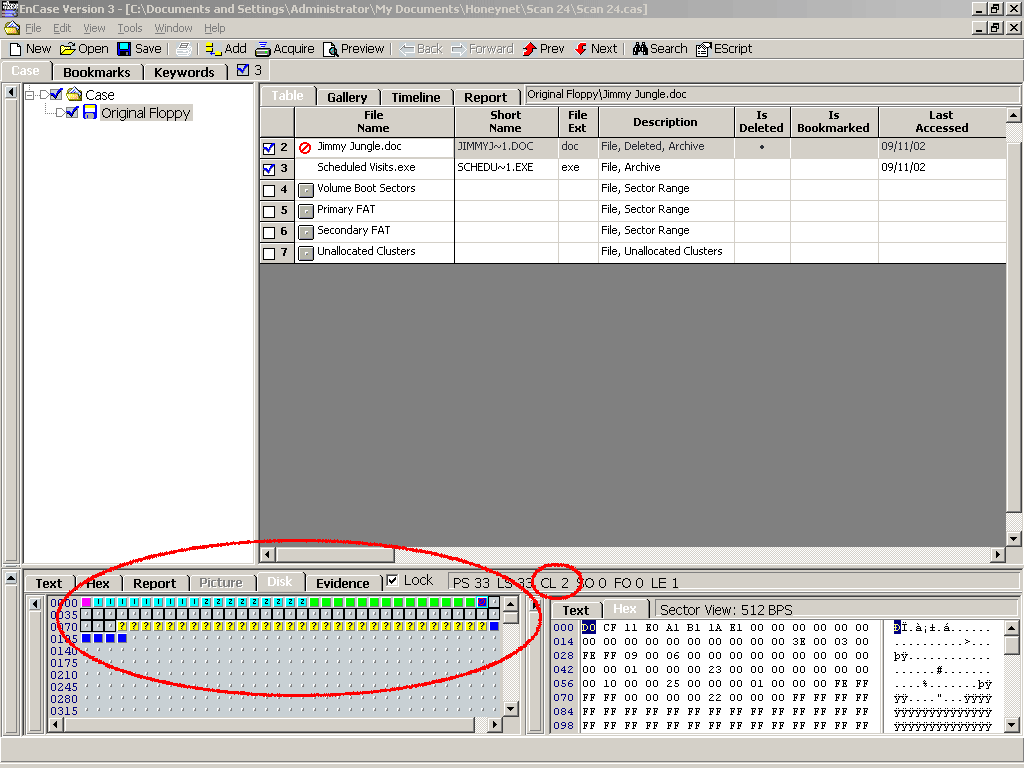Click the Unallocated Clusters row icon
This screenshot has height=768, width=1024.
click(x=306, y=253)
